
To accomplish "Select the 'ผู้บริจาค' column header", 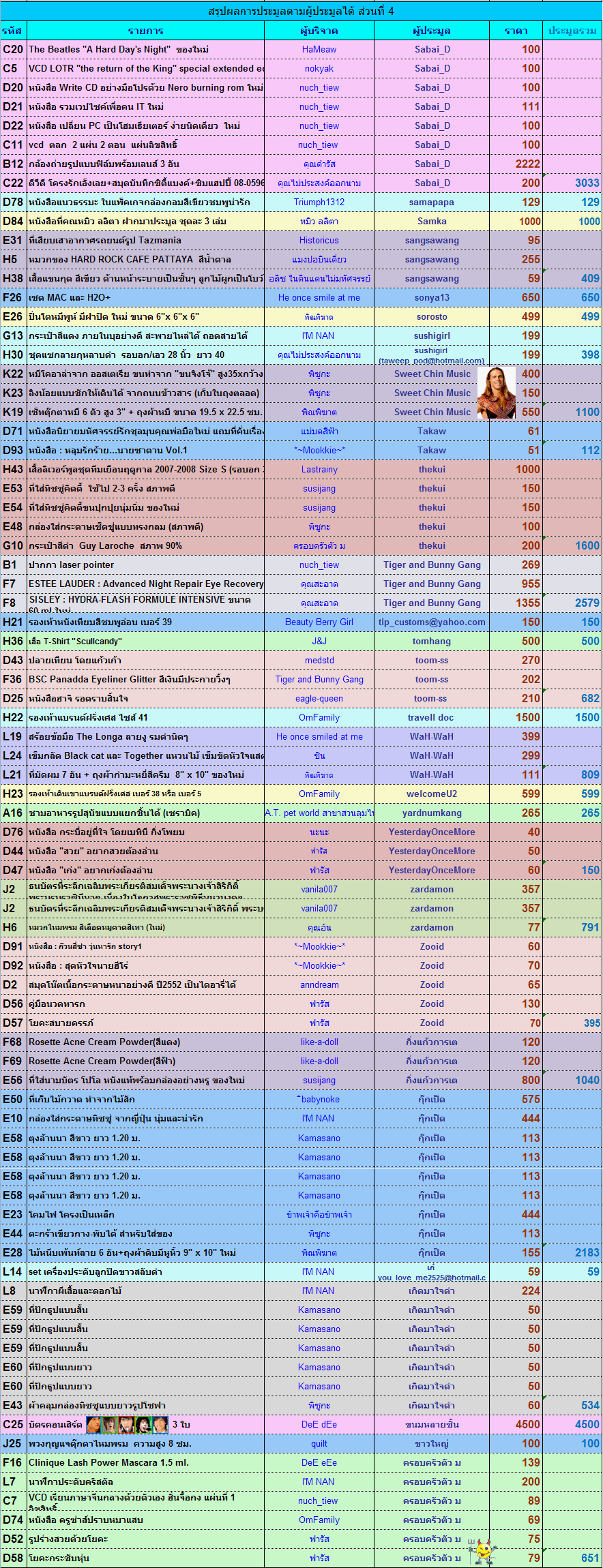I will (x=319, y=31).
